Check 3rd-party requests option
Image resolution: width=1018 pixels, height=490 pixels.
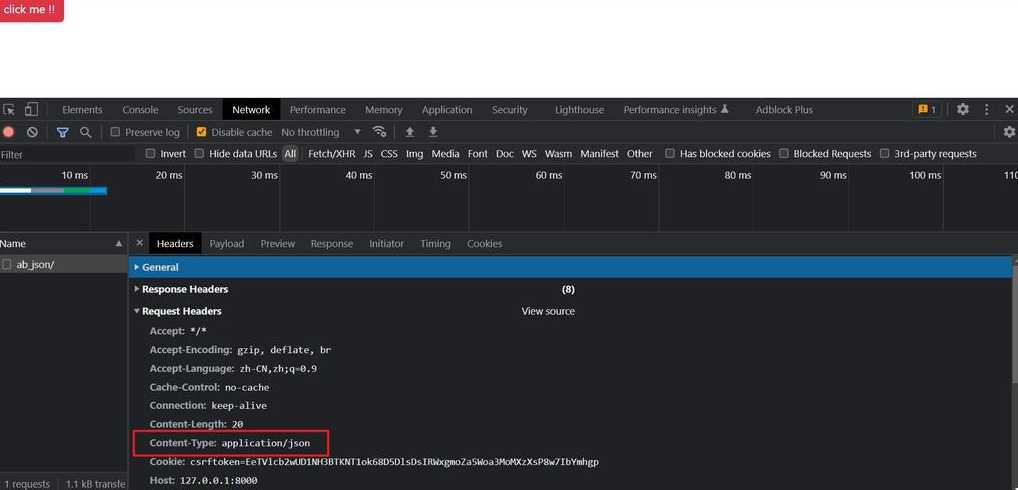pos(884,154)
